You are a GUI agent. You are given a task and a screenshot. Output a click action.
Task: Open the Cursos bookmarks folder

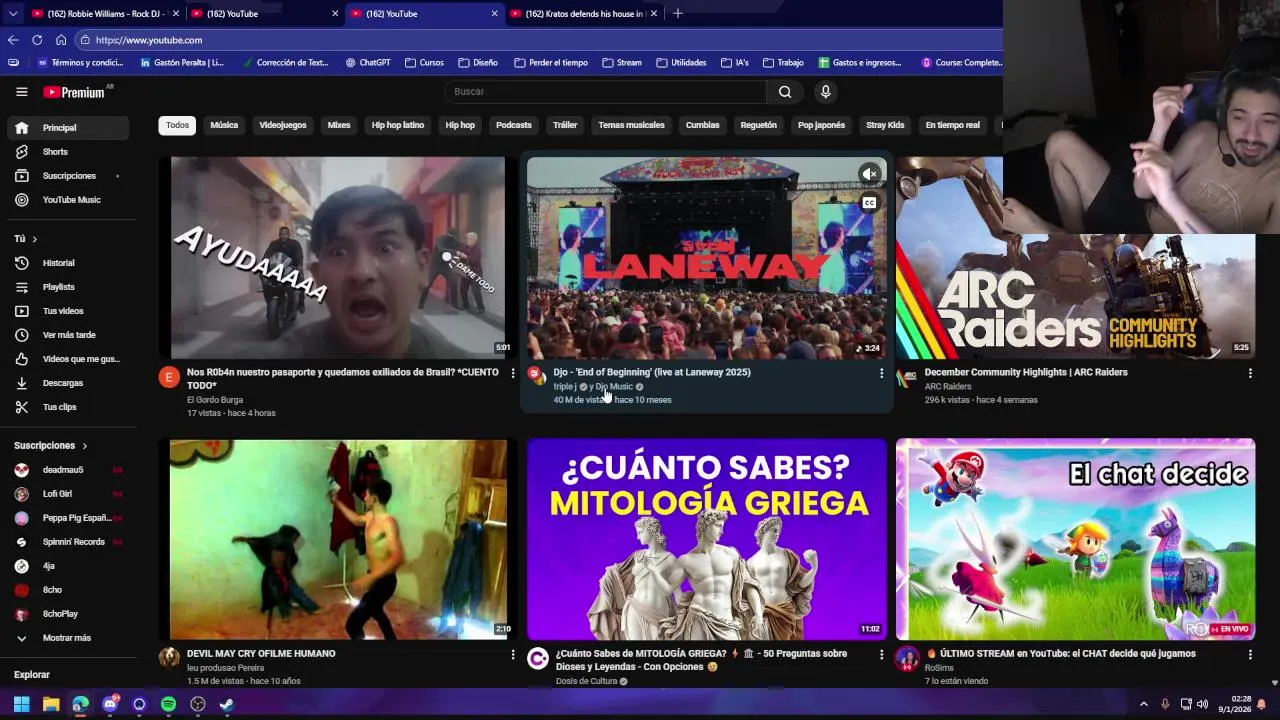[424, 63]
